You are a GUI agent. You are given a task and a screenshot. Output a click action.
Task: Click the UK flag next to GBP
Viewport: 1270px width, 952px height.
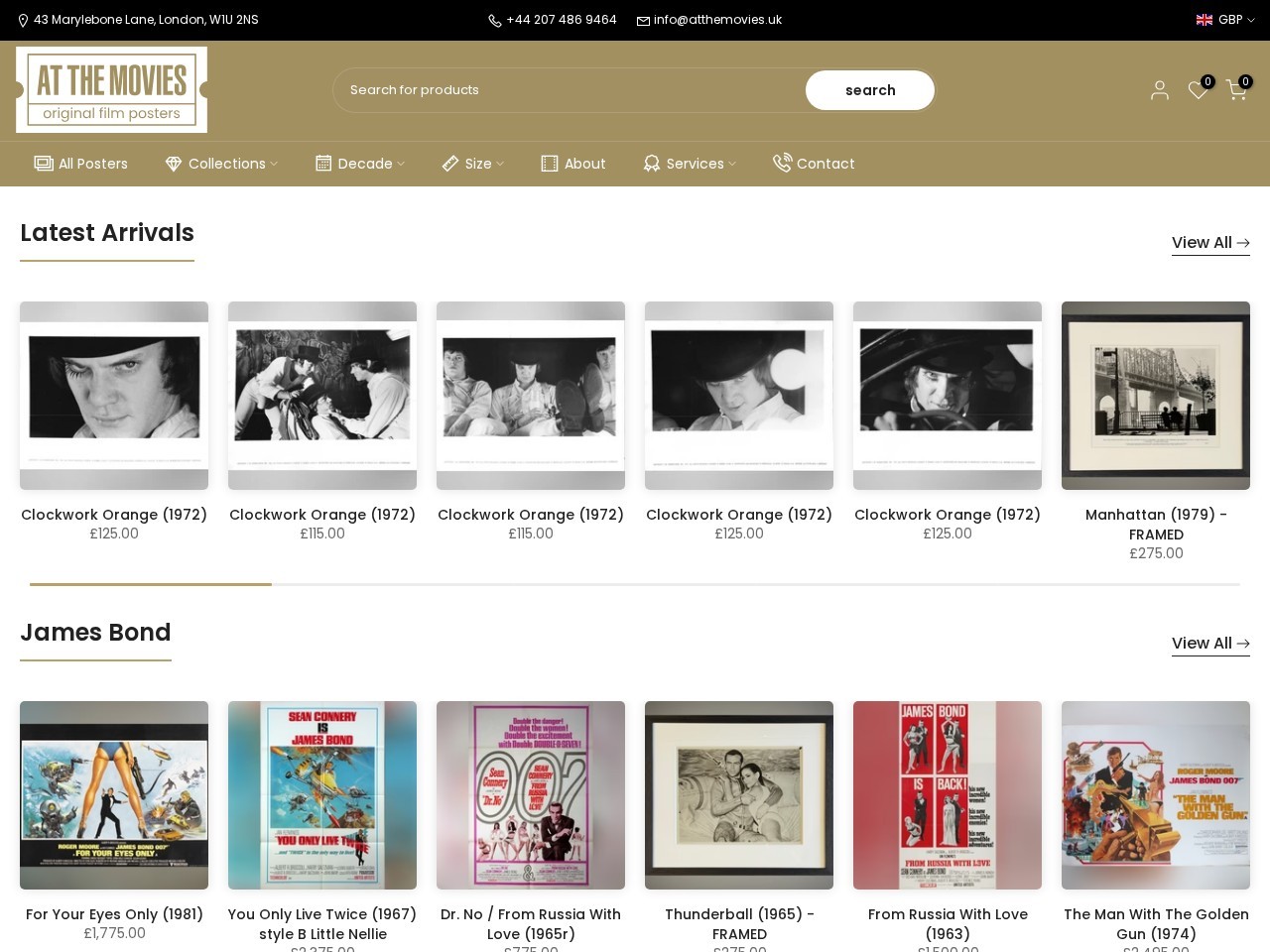click(1204, 20)
